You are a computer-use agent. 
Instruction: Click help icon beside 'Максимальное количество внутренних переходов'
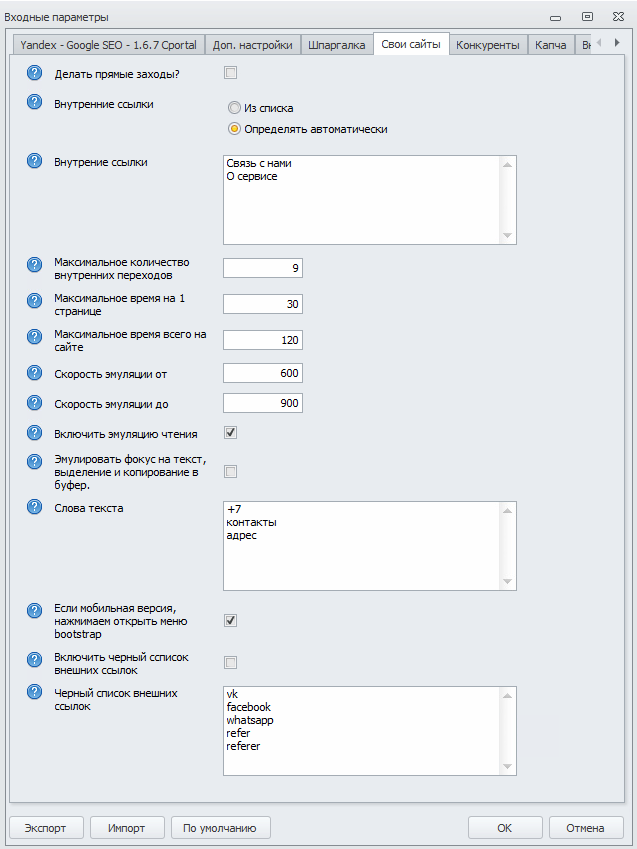tap(35, 264)
